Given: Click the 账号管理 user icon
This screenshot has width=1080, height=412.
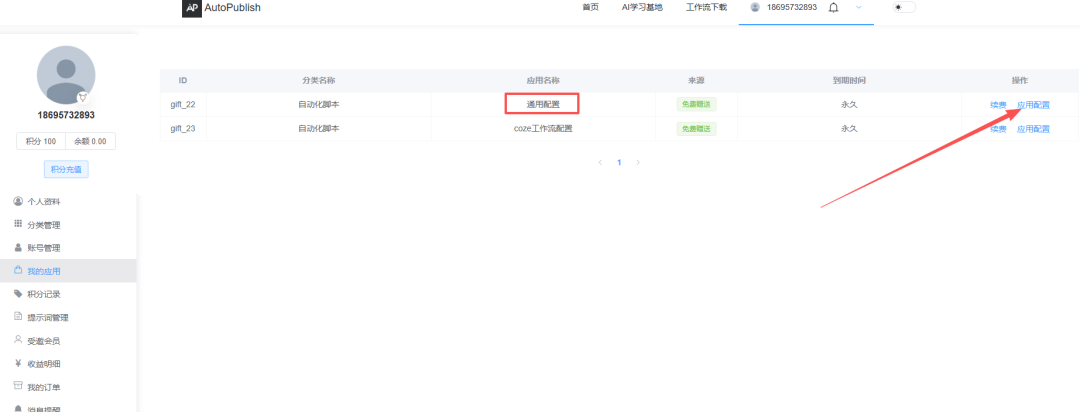Looking at the screenshot, I should tap(18, 247).
